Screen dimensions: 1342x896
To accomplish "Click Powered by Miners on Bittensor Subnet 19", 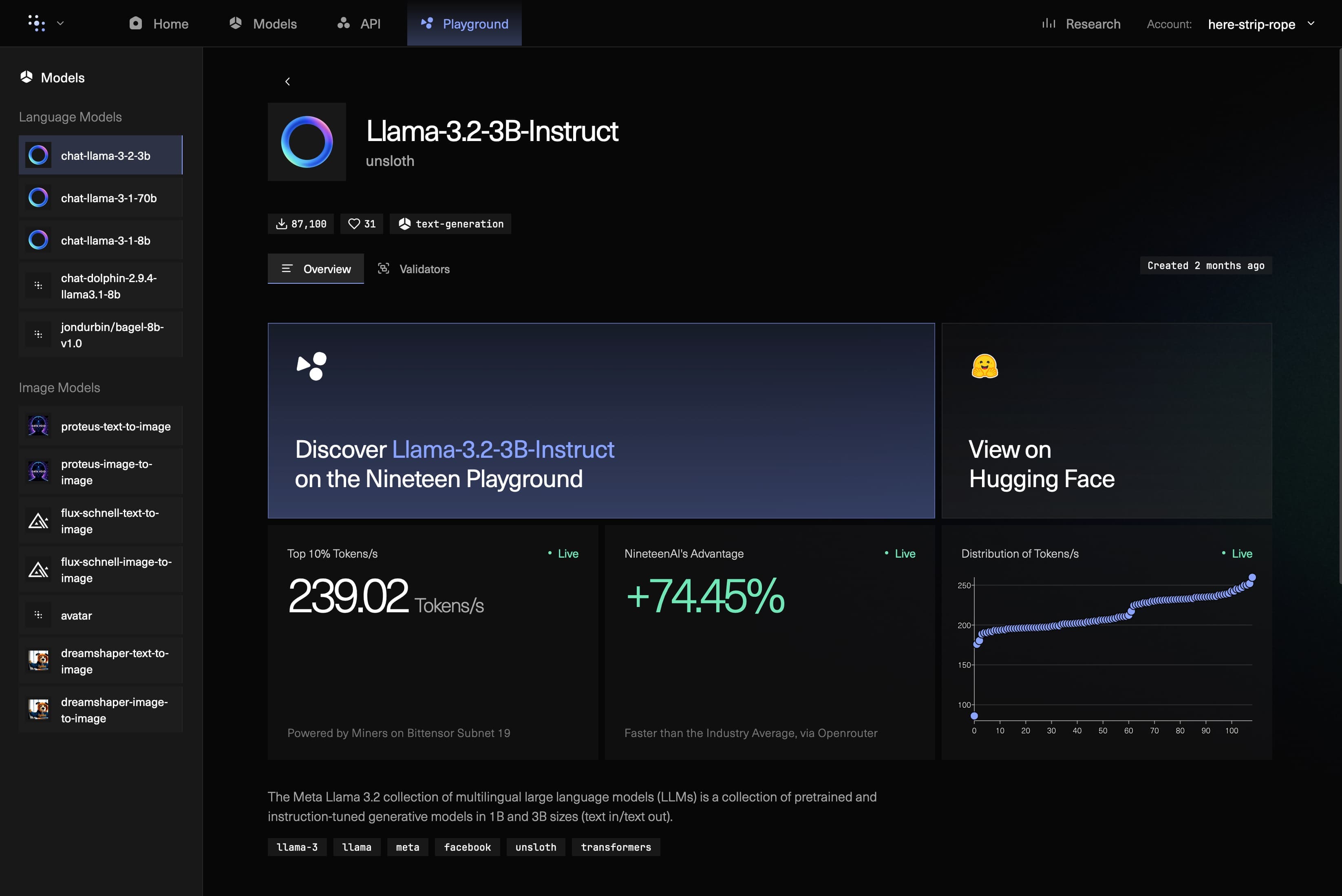I will tap(399, 733).
